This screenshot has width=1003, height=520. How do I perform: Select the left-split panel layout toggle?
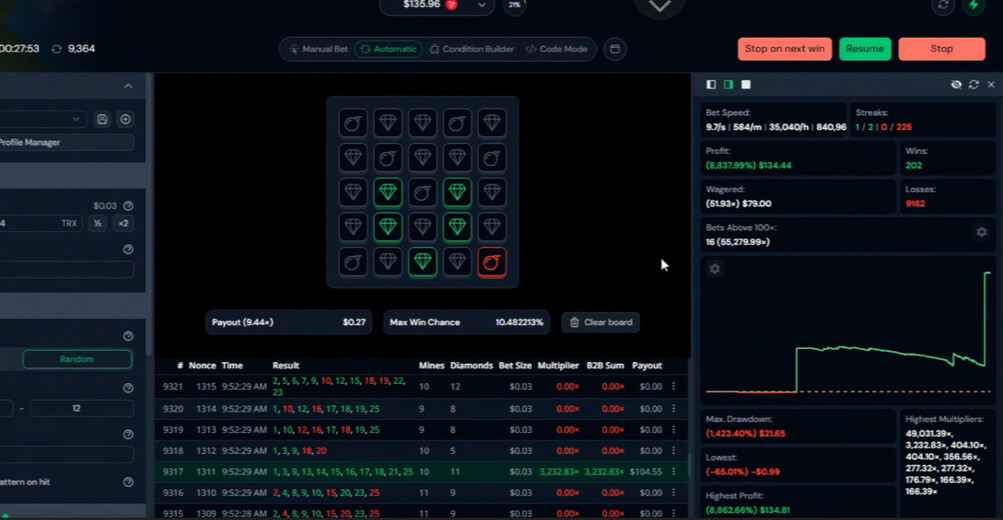(x=711, y=85)
